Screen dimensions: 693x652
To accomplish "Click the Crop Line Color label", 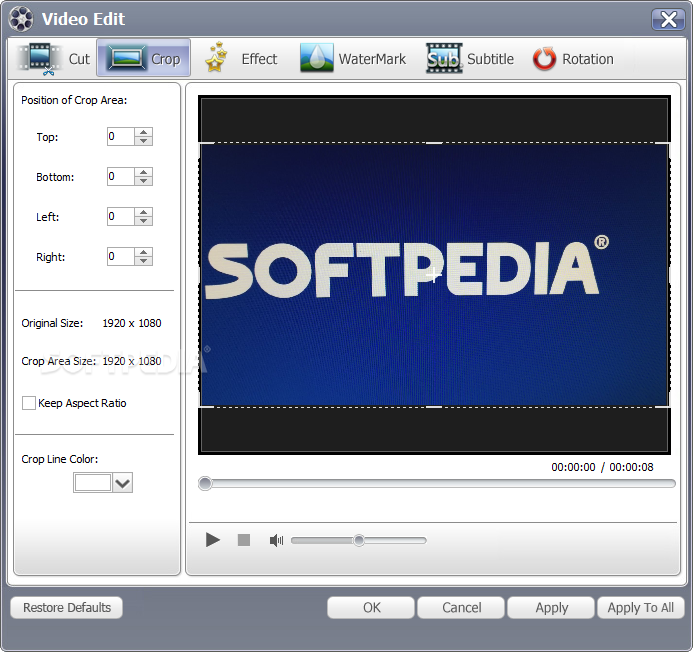I will tap(60, 459).
